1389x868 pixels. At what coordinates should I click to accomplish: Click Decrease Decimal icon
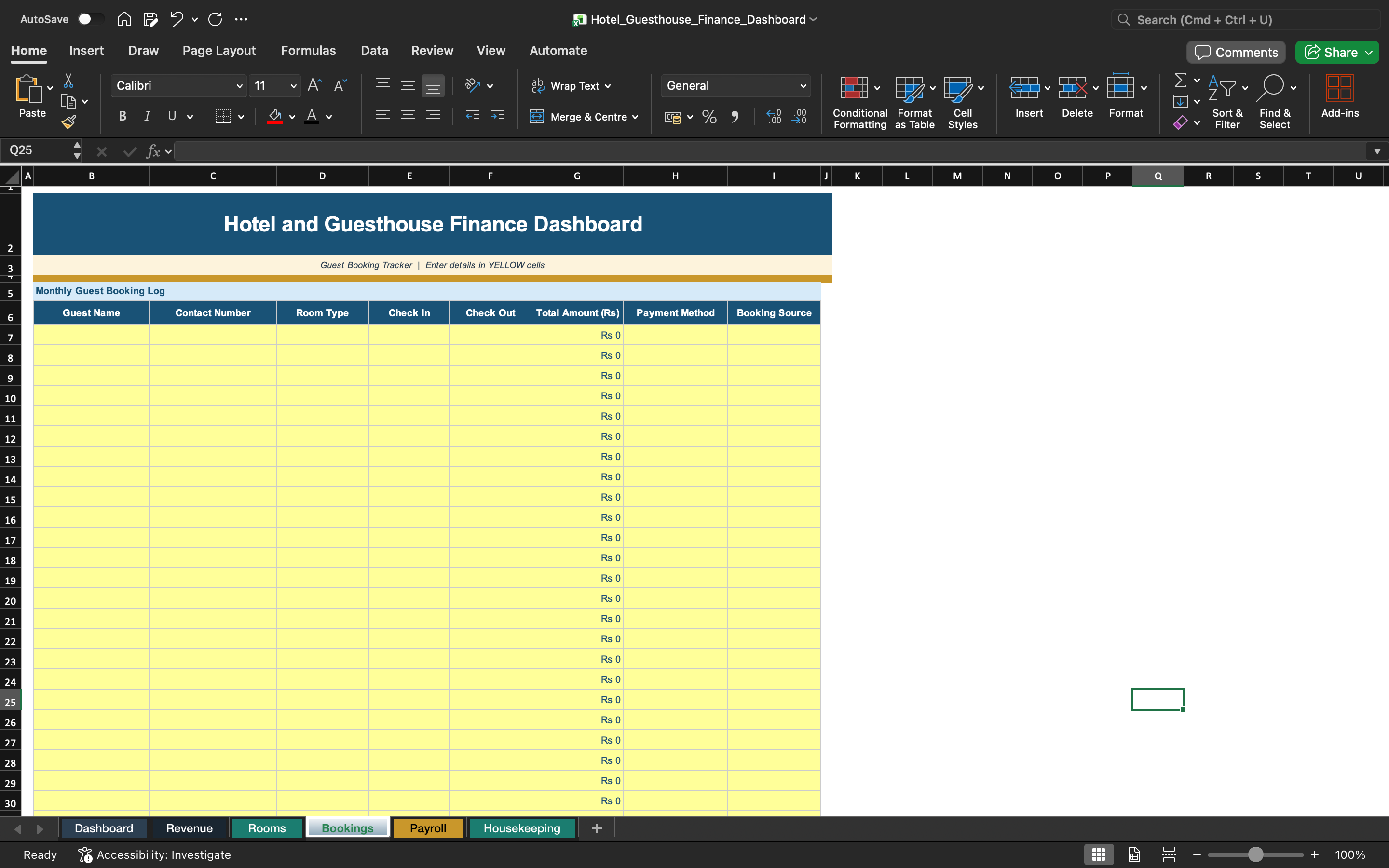tap(799, 117)
